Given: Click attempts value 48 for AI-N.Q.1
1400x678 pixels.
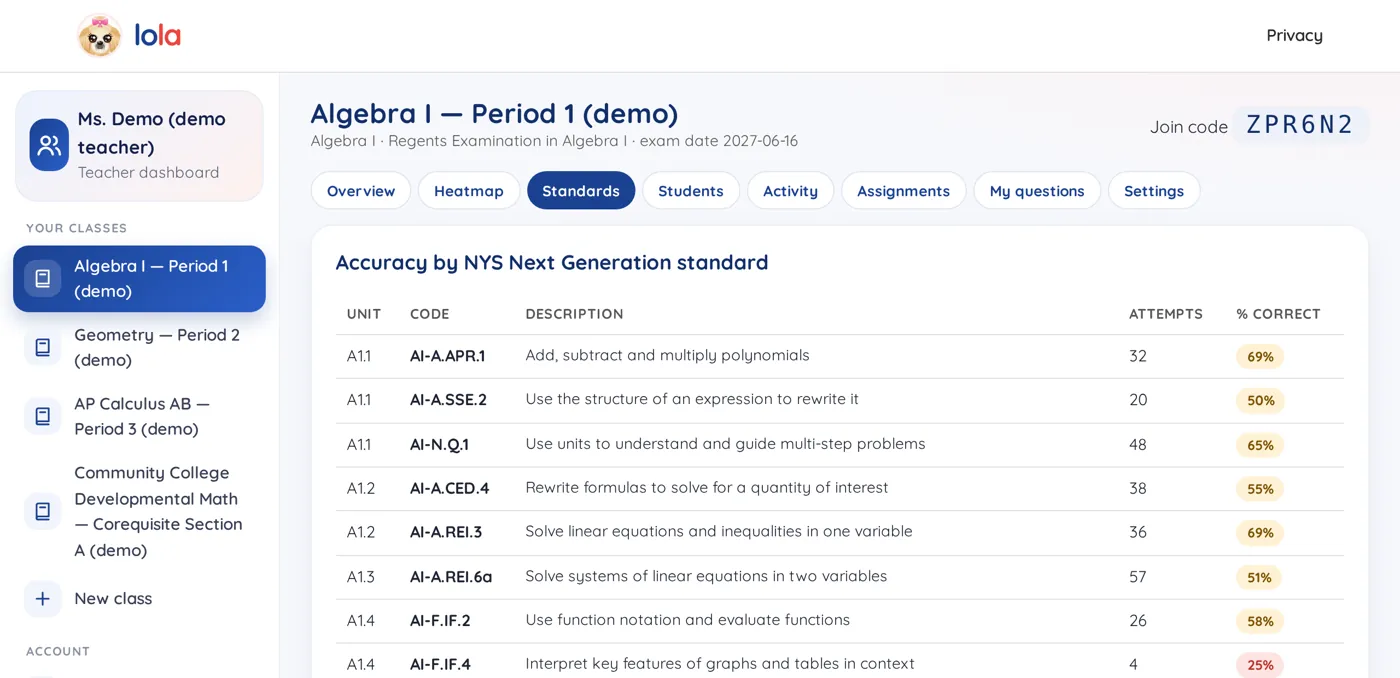Looking at the screenshot, I should coord(1138,444).
